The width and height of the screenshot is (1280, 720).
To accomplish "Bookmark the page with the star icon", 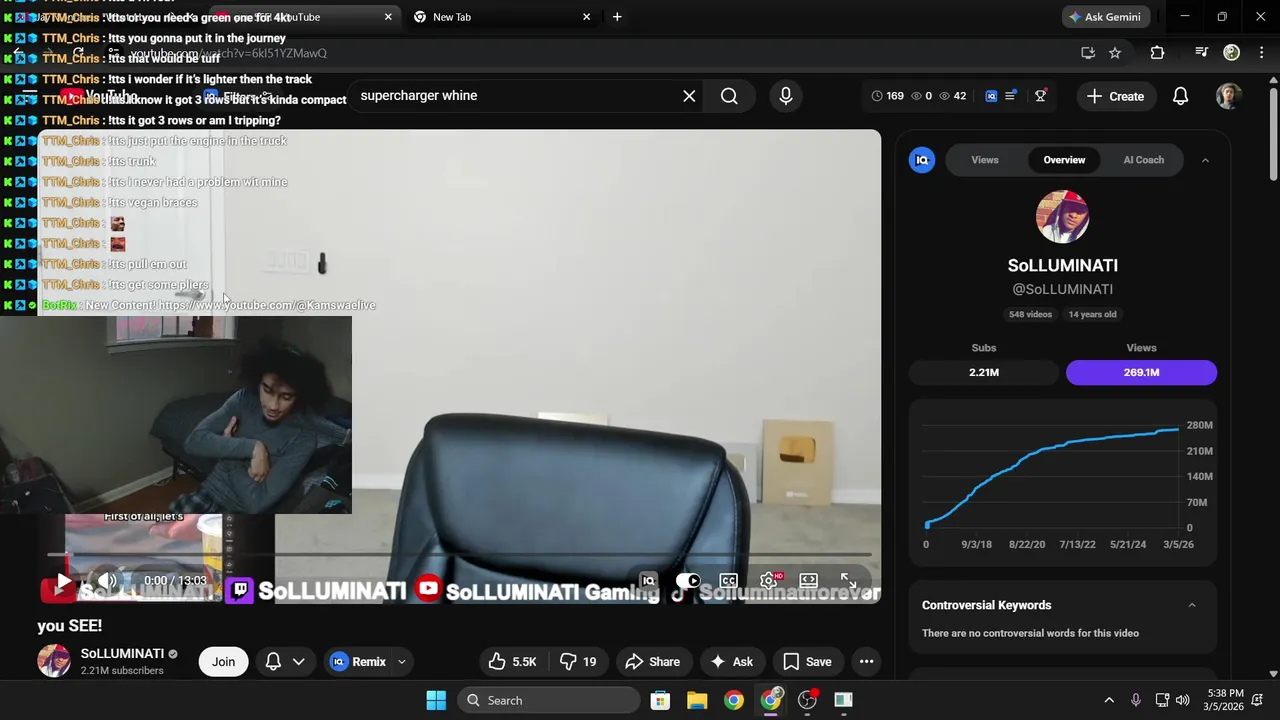I will pyautogui.click(x=1115, y=53).
